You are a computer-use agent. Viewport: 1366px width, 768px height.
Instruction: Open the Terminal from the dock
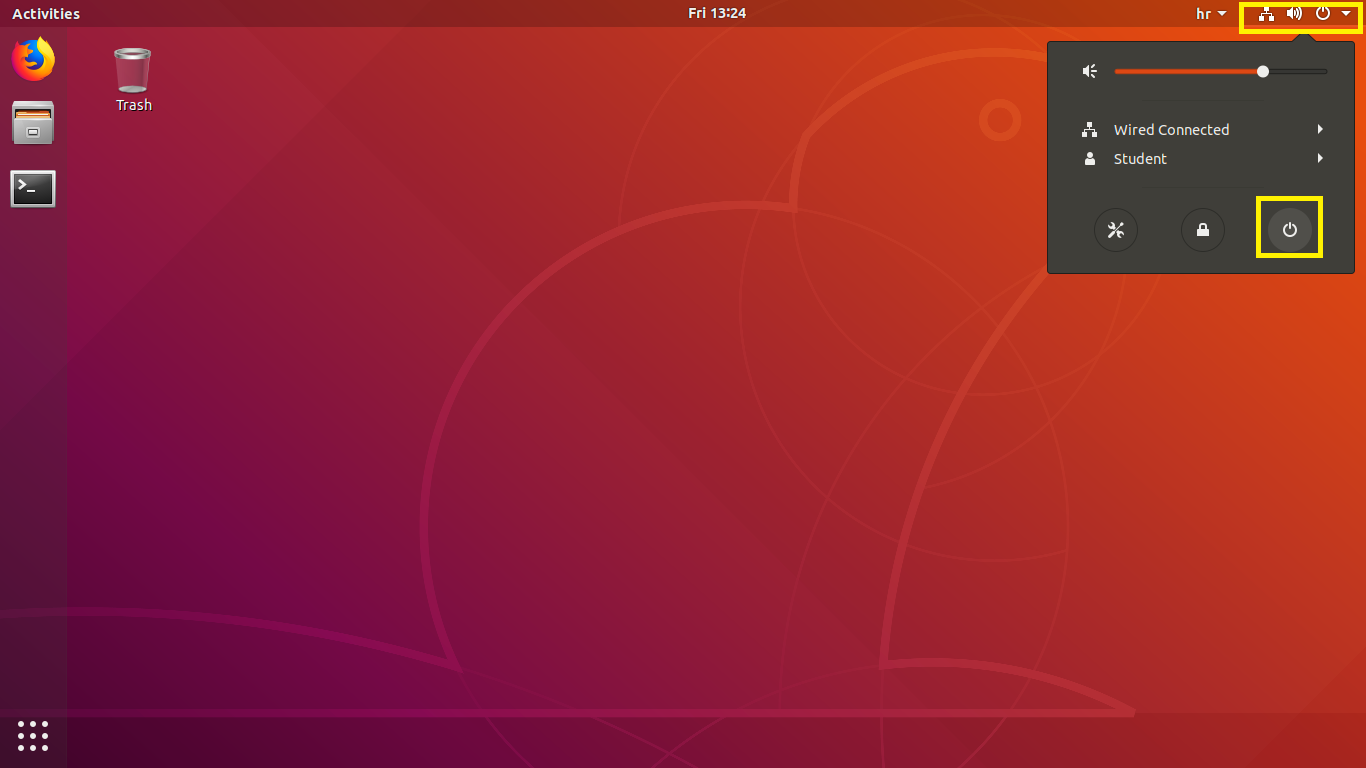(x=33, y=188)
